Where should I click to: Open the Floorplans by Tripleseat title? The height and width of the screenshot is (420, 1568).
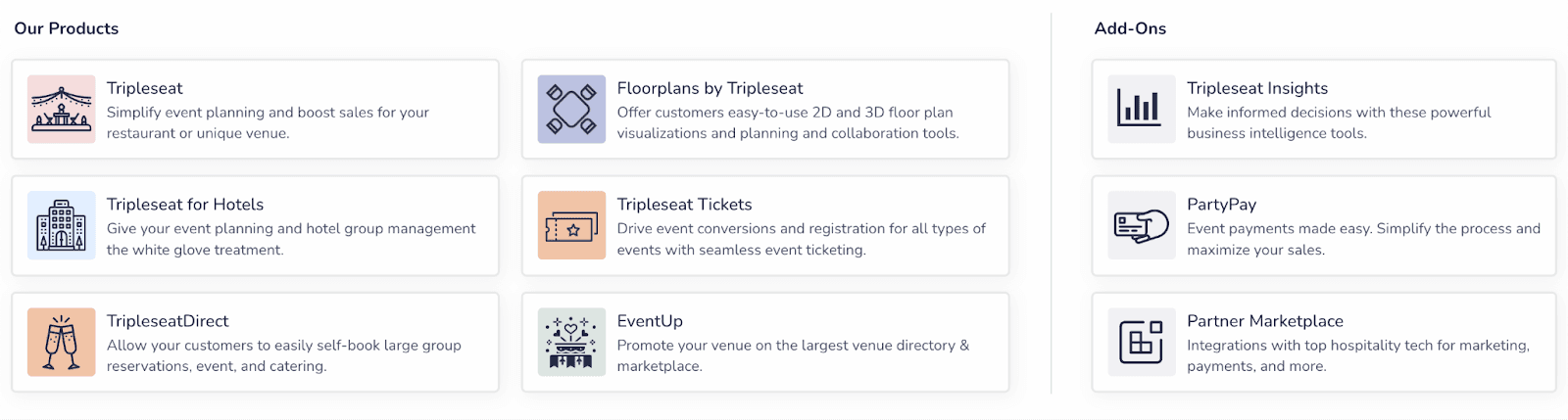[710, 88]
